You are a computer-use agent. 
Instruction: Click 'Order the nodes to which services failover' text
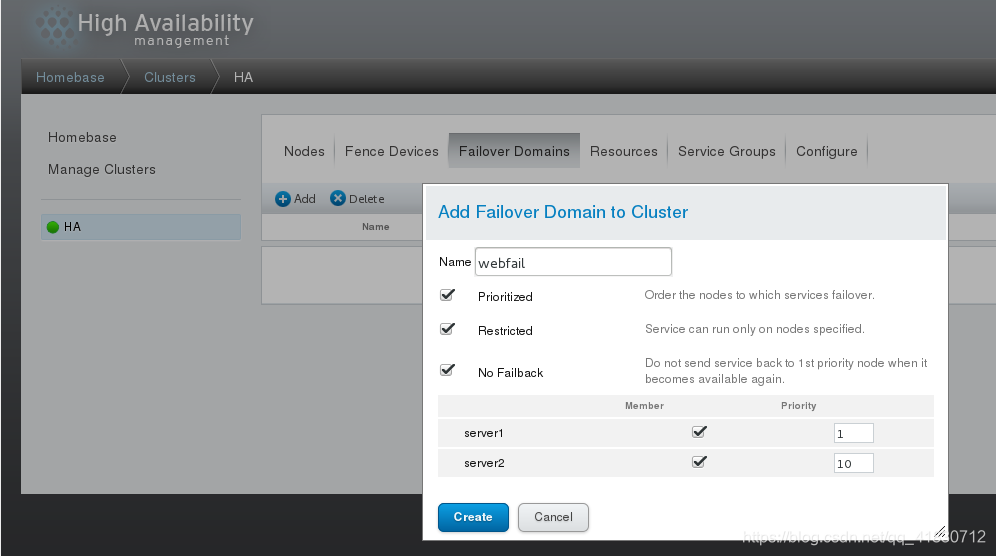click(759, 295)
